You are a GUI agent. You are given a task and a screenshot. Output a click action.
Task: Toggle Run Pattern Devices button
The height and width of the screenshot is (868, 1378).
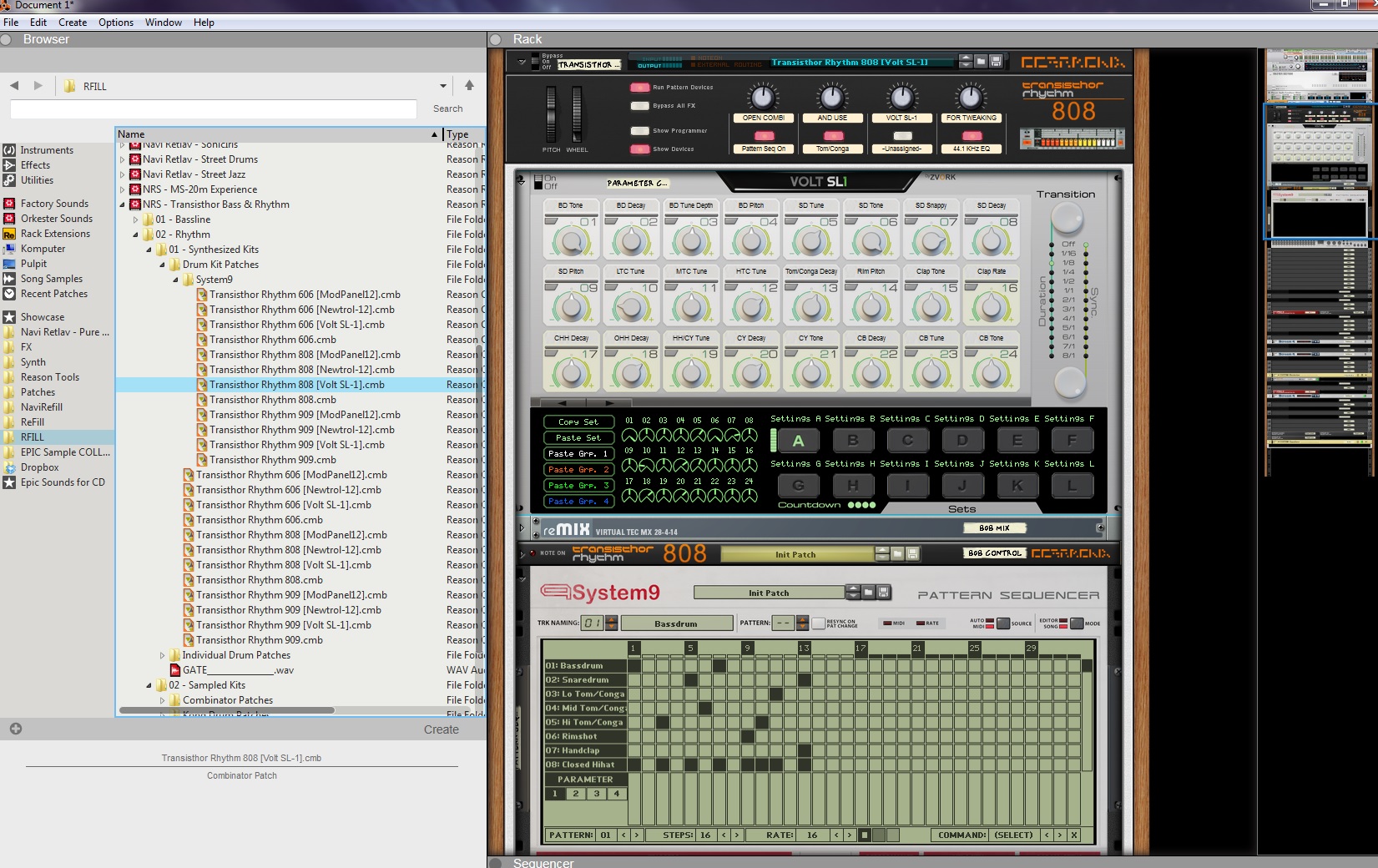(x=640, y=87)
